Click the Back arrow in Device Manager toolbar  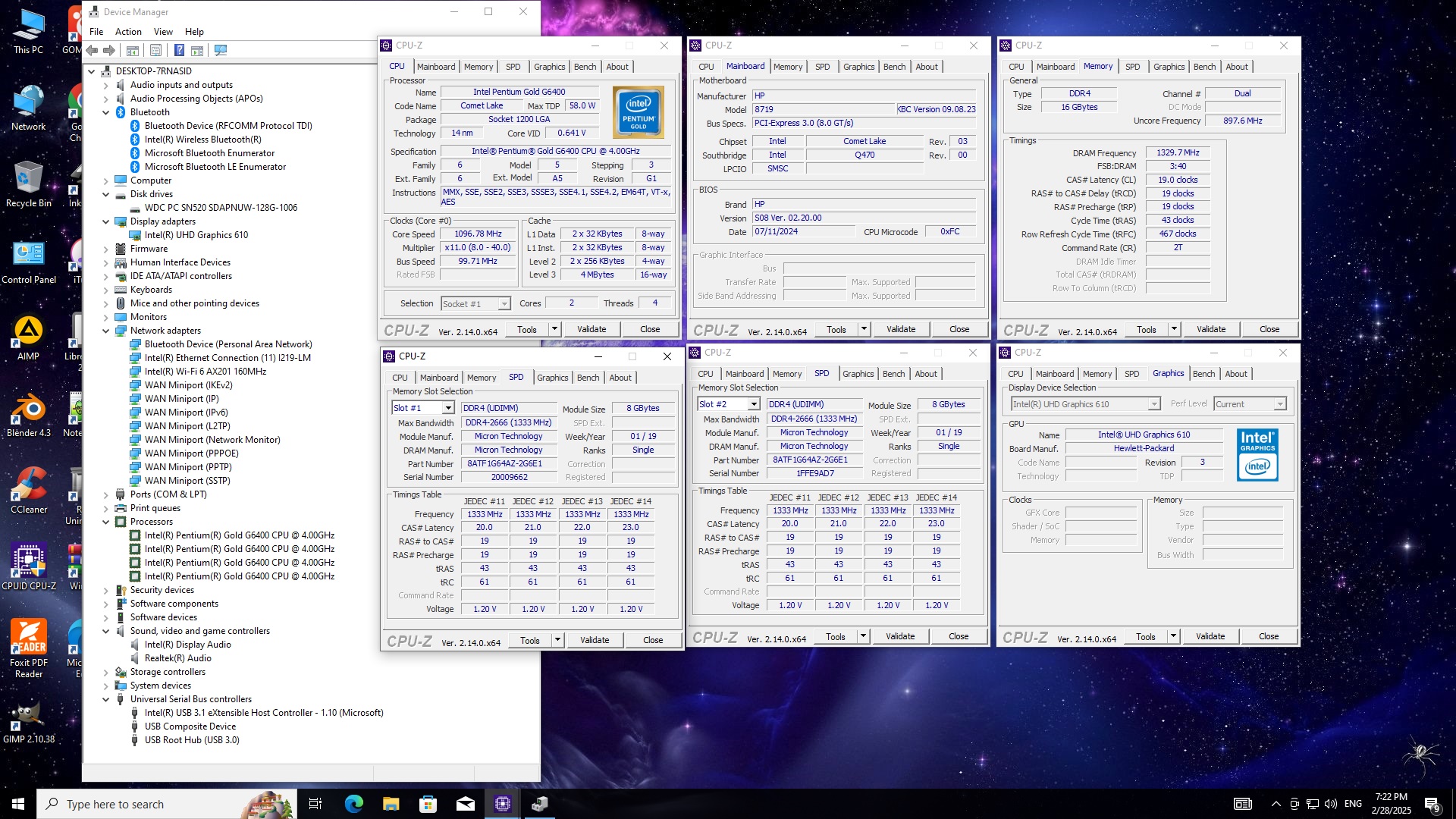point(92,51)
